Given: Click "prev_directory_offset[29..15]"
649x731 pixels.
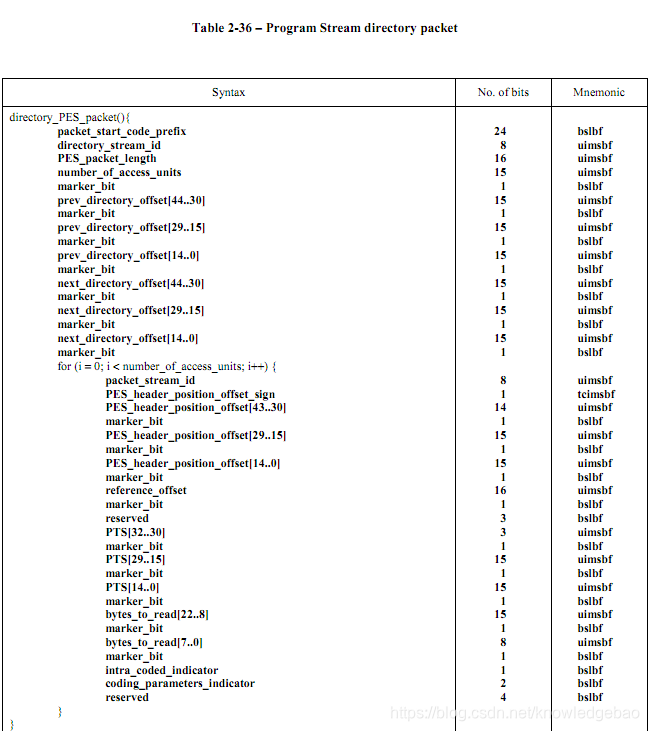Looking at the screenshot, I should 131,228.
